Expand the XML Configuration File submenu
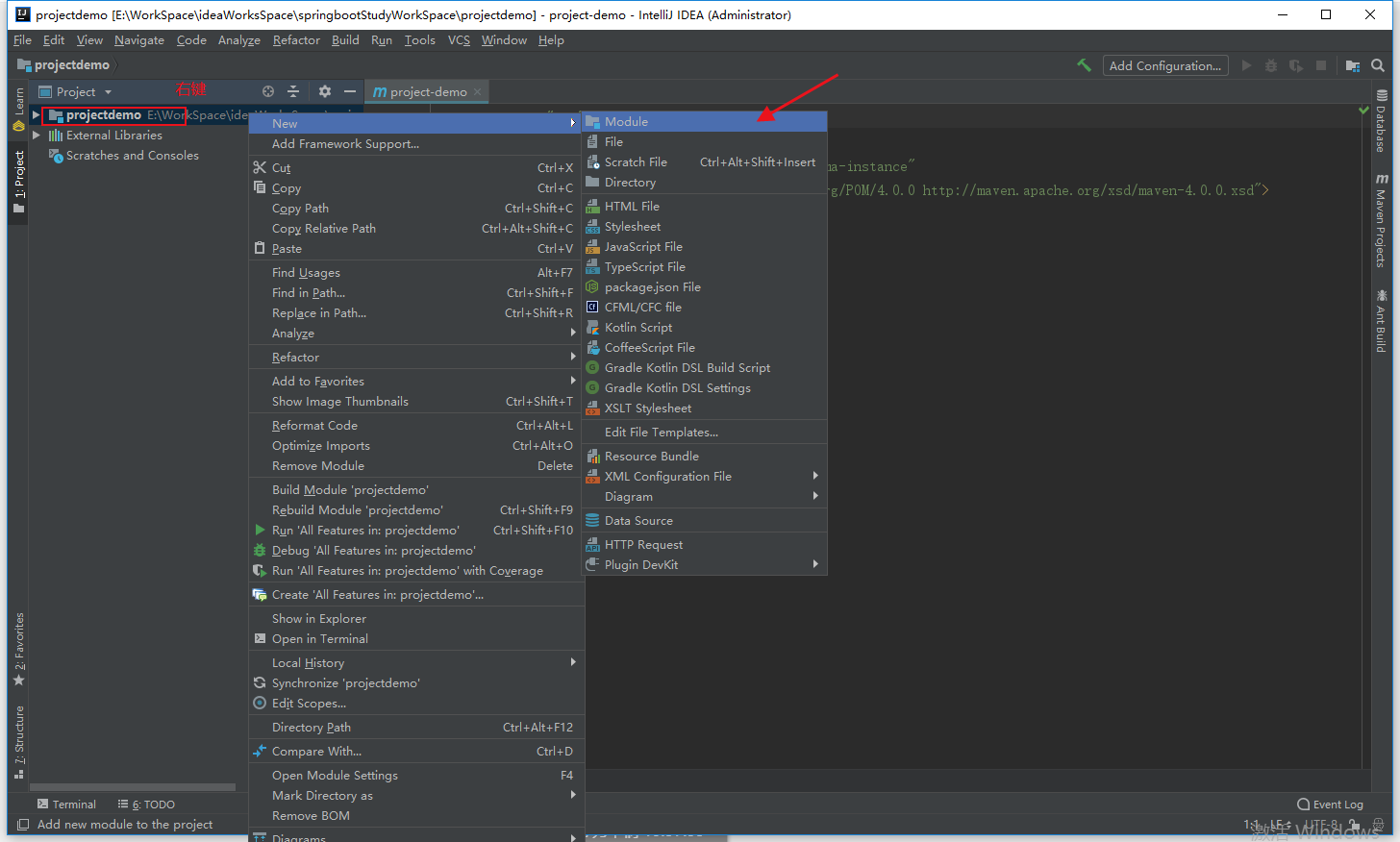This screenshot has height=842, width=1400. pos(705,477)
